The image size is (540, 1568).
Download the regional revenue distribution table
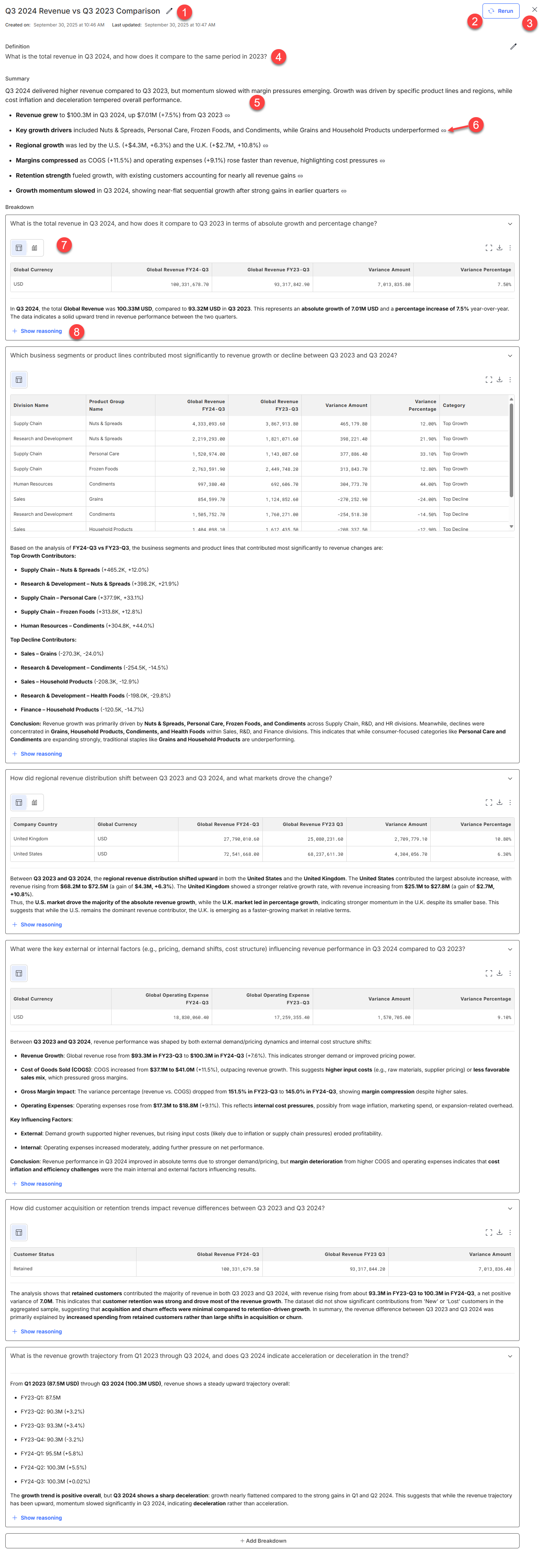click(499, 802)
